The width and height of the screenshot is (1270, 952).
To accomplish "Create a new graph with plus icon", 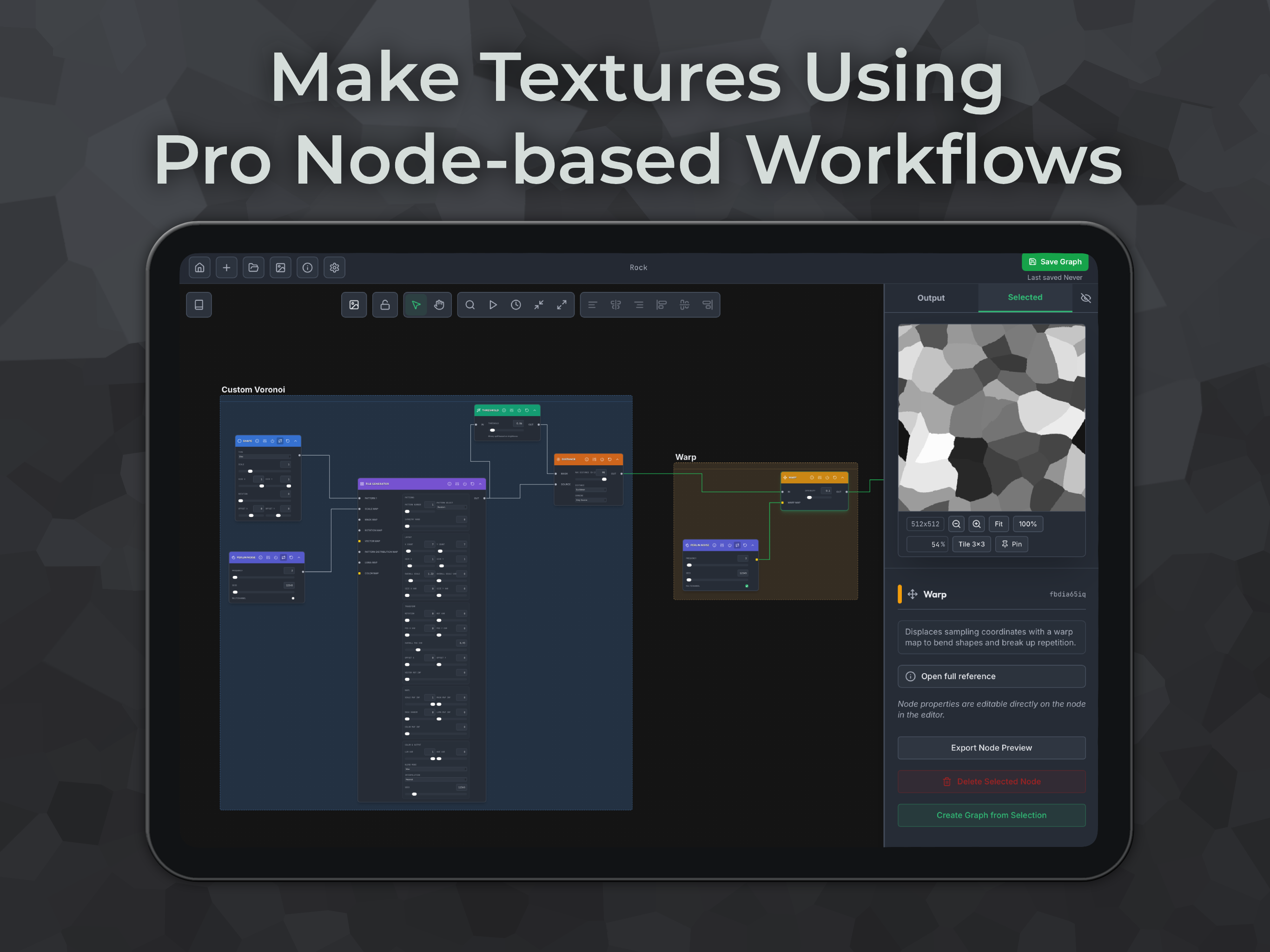I will pyautogui.click(x=226, y=268).
